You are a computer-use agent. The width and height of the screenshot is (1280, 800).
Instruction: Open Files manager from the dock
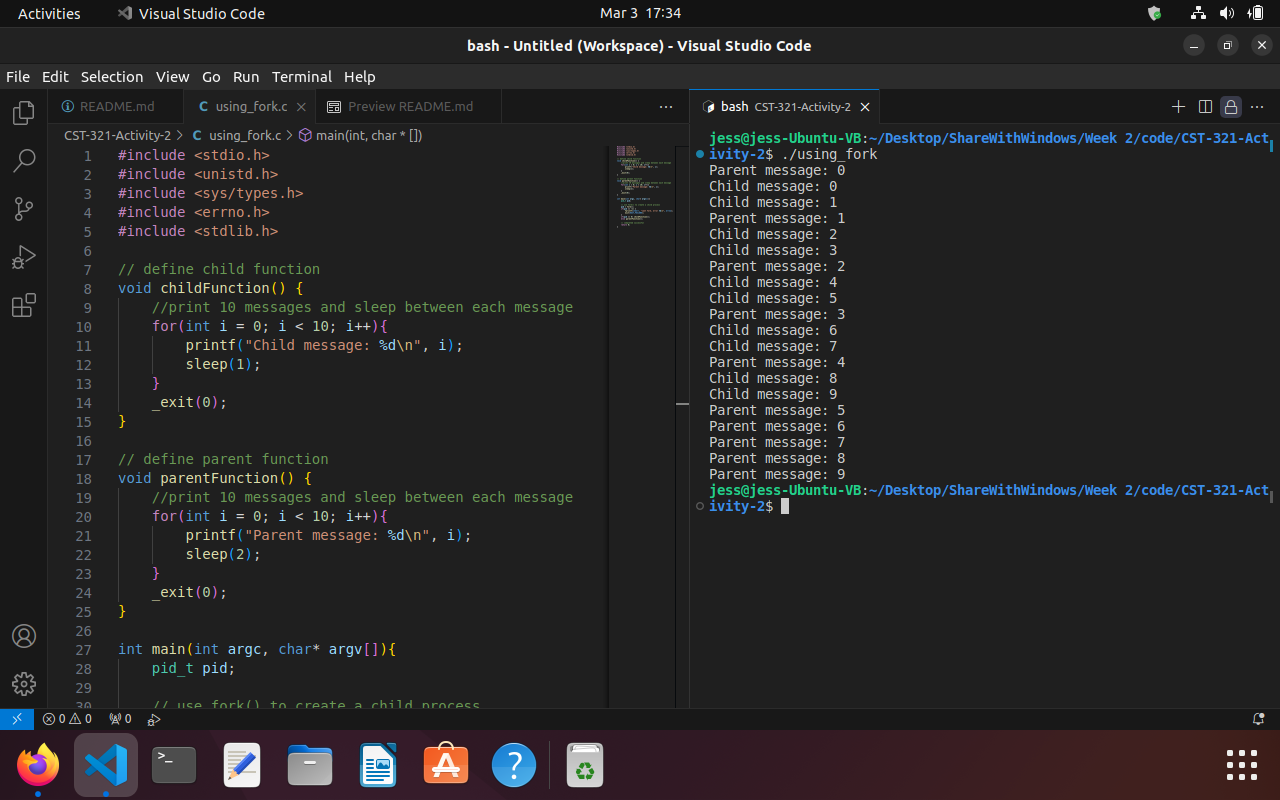click(310, 766)
